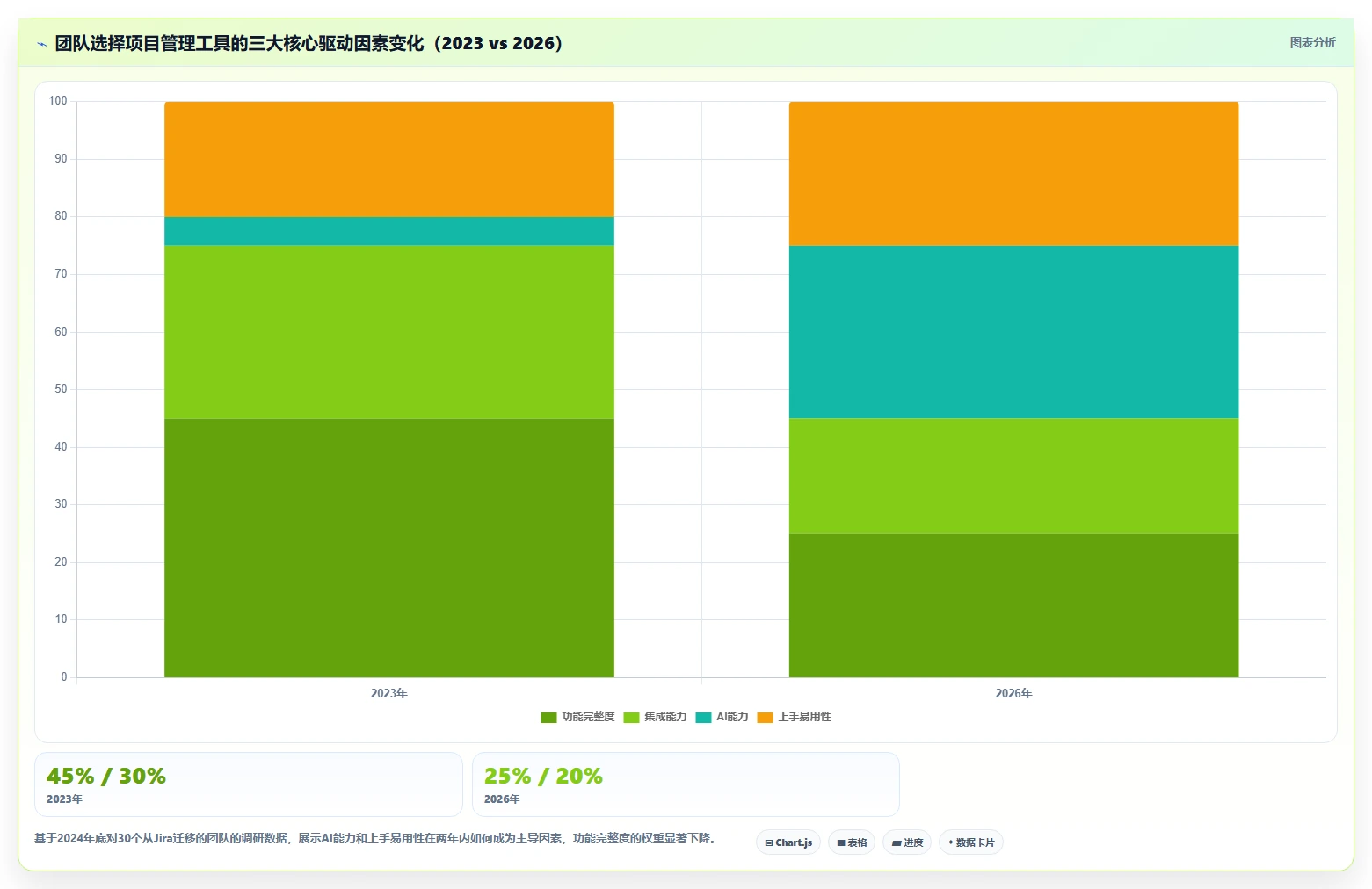Click the 2023年 caption under 45% / 30%
1372x889 pixels.
64,799
